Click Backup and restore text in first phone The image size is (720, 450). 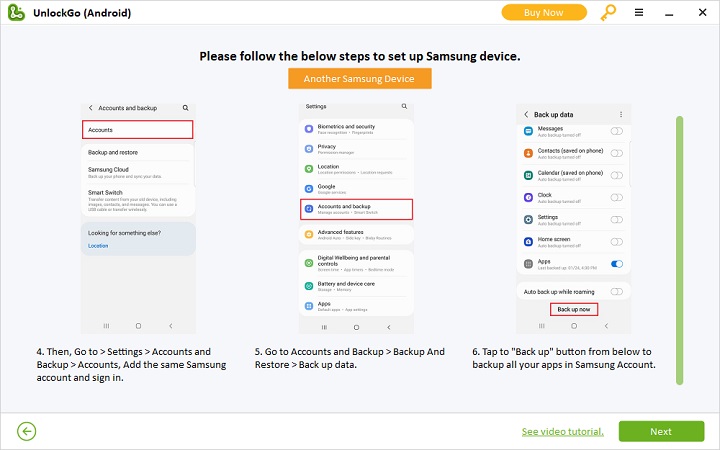[113, 152]
